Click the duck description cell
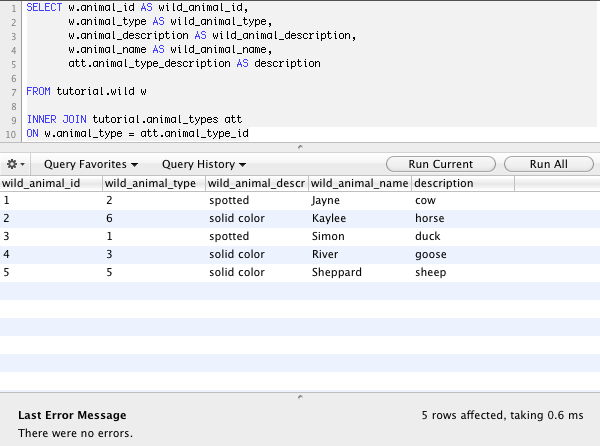 (463, 236)
